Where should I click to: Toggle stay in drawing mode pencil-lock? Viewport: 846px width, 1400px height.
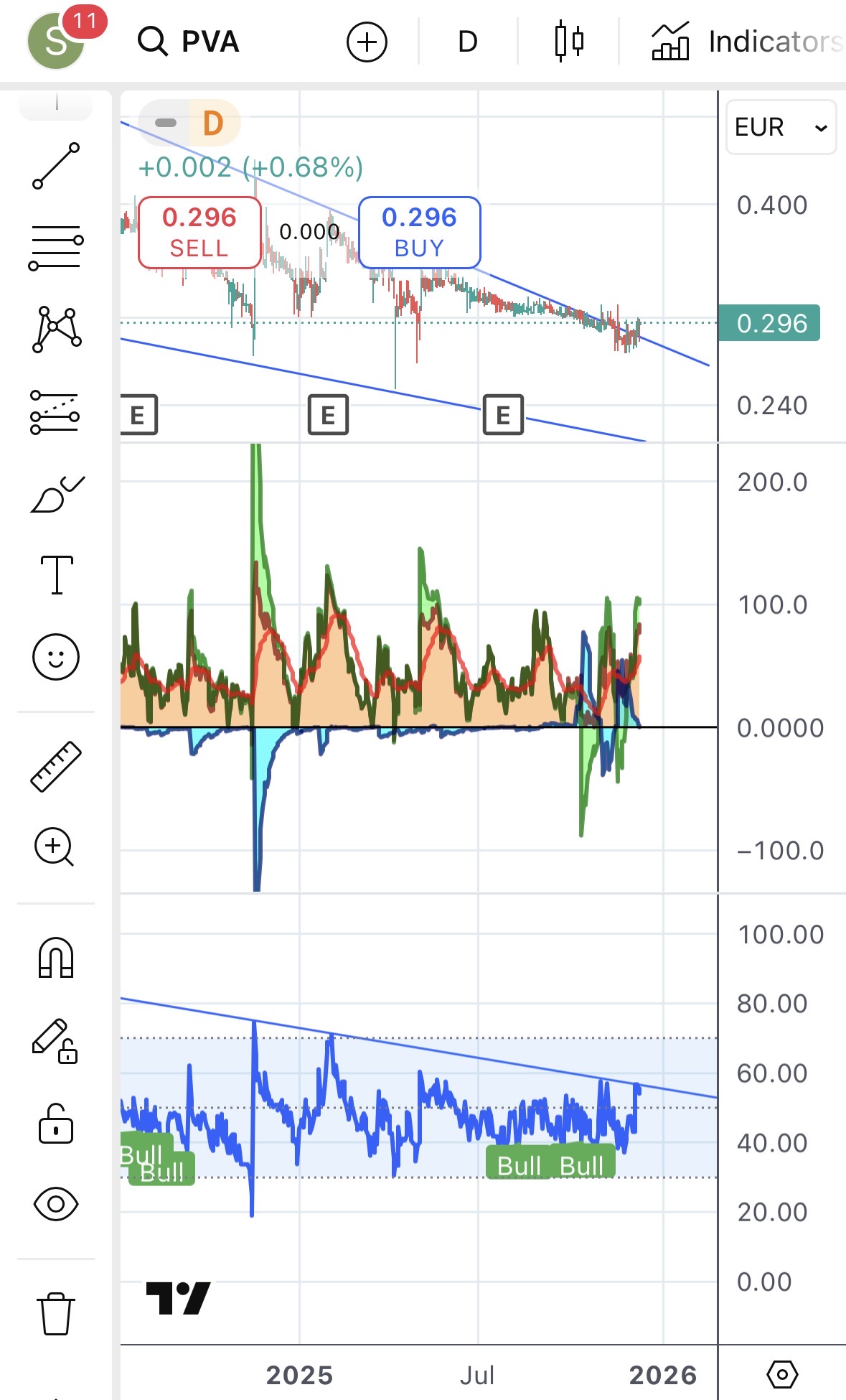pos(56,1040)
